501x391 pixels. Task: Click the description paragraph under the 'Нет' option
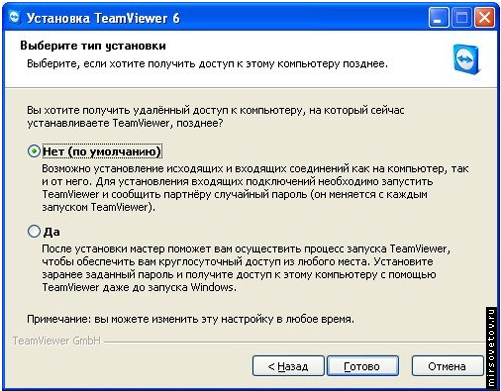(255, 188)
